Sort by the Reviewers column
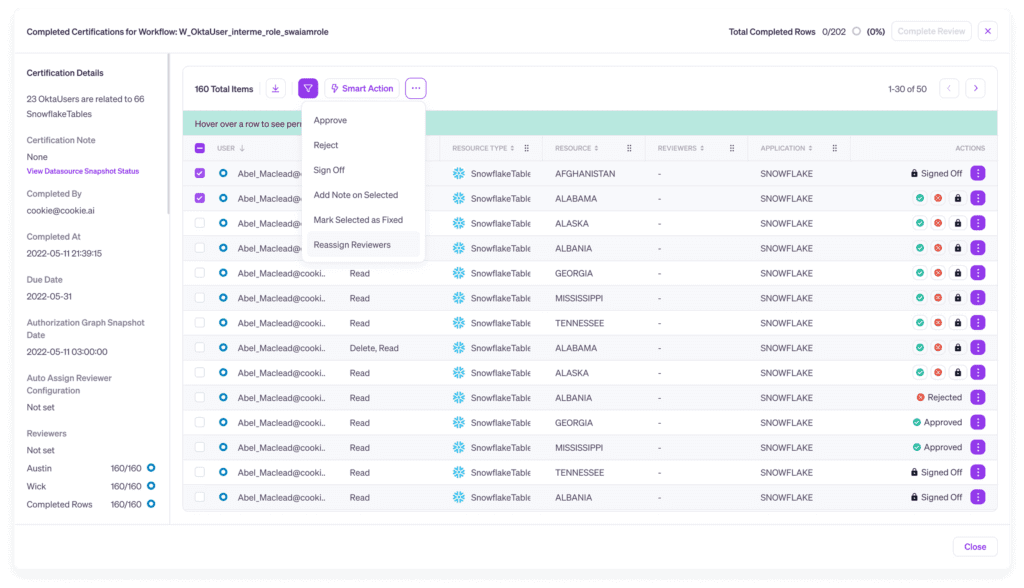This screenshot has width=1024, height=588. pos(680,148)
